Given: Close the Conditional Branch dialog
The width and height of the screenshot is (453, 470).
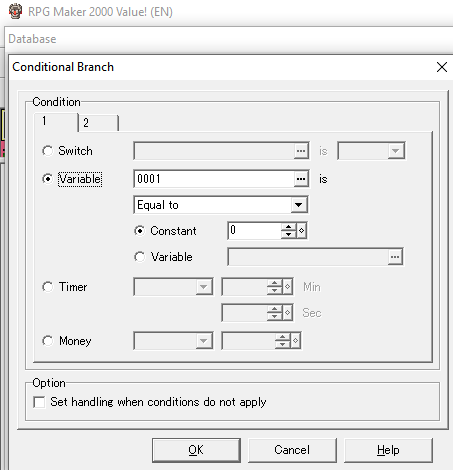Looking at the screenshot, I should coord(442,67).
